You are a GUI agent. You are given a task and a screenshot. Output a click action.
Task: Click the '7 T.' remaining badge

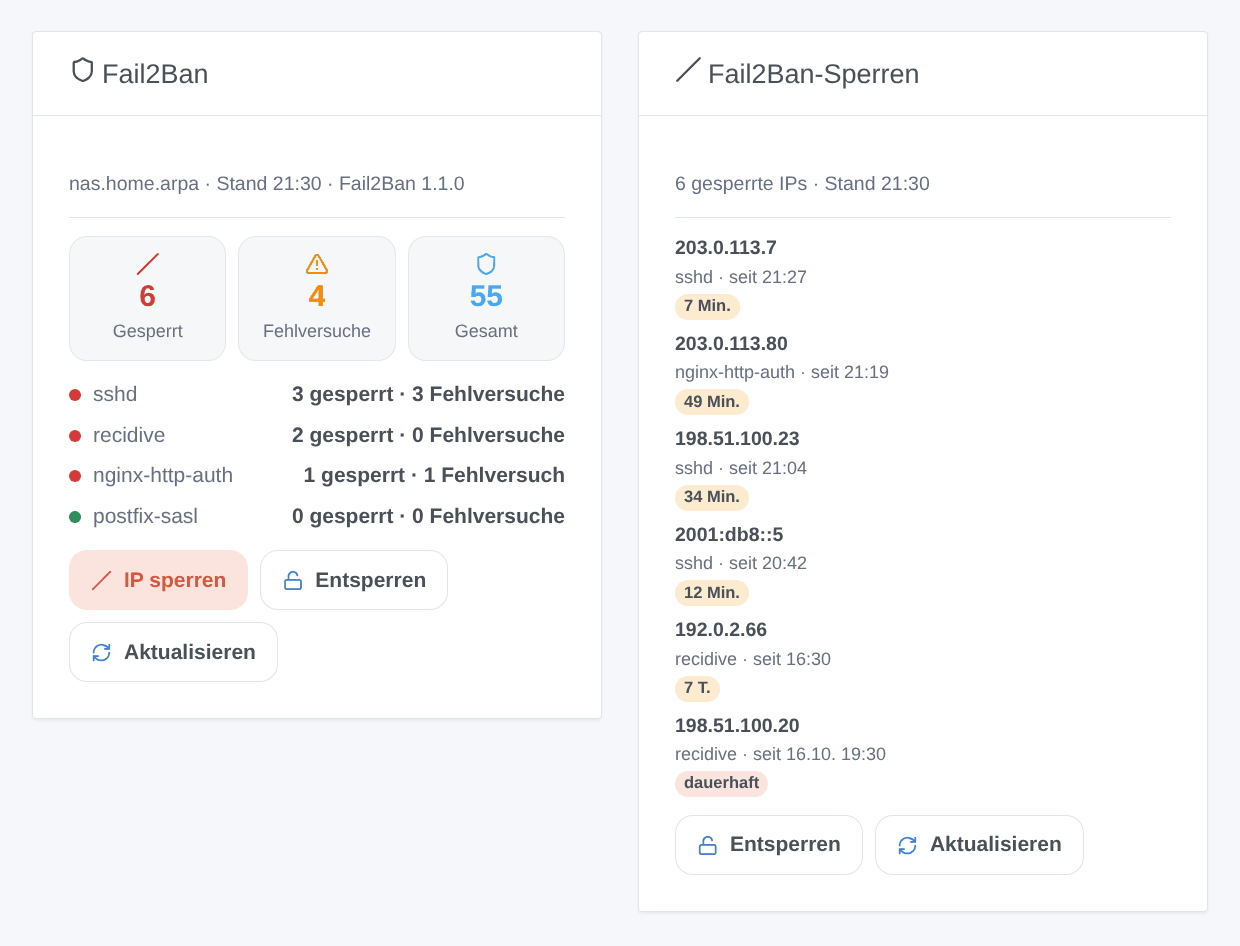pos(697,689)
